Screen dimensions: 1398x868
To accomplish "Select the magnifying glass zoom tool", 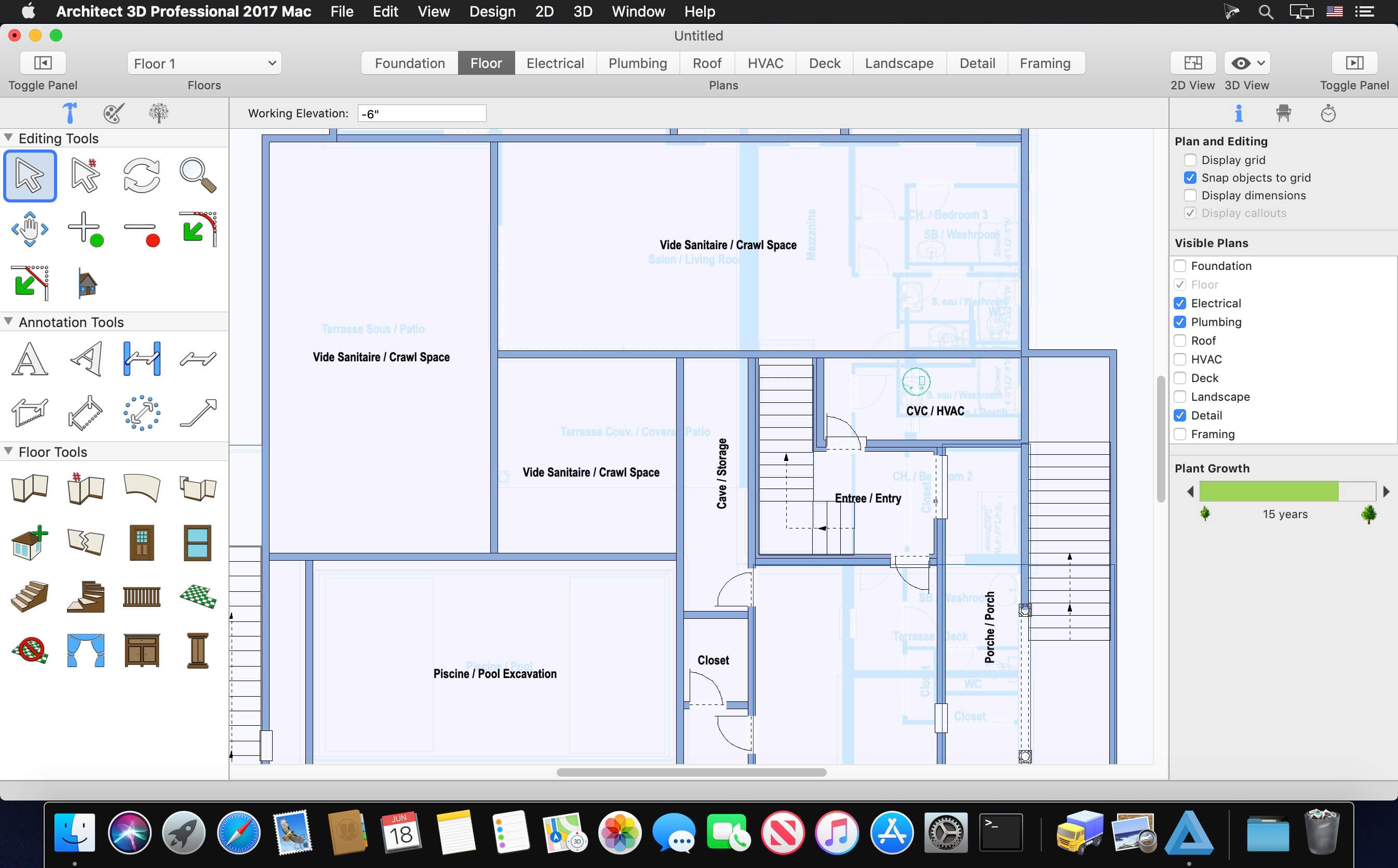I will (198, 175).
